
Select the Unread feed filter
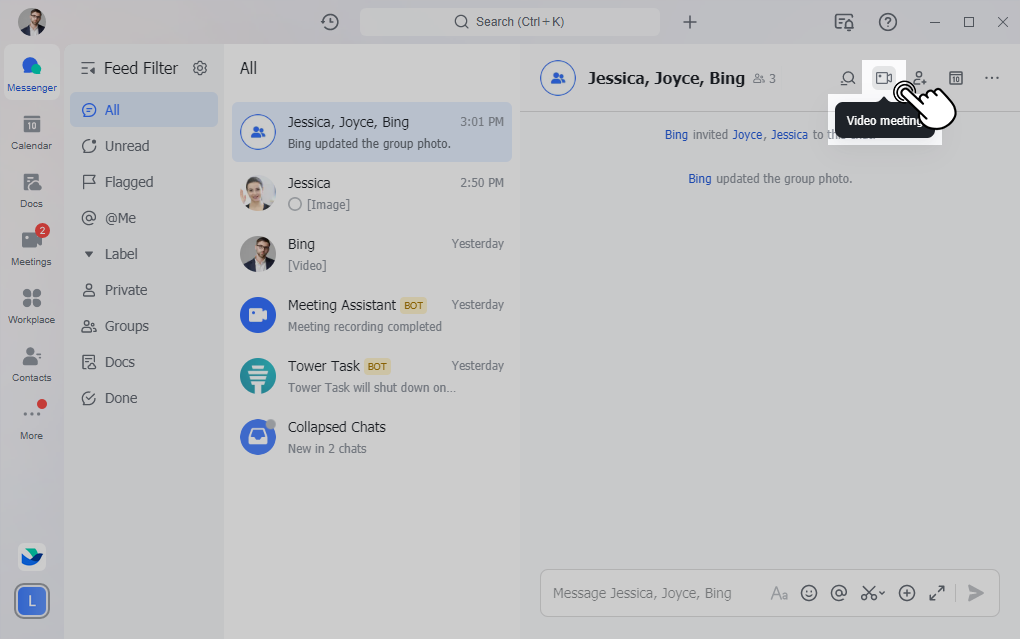[126, 146]
